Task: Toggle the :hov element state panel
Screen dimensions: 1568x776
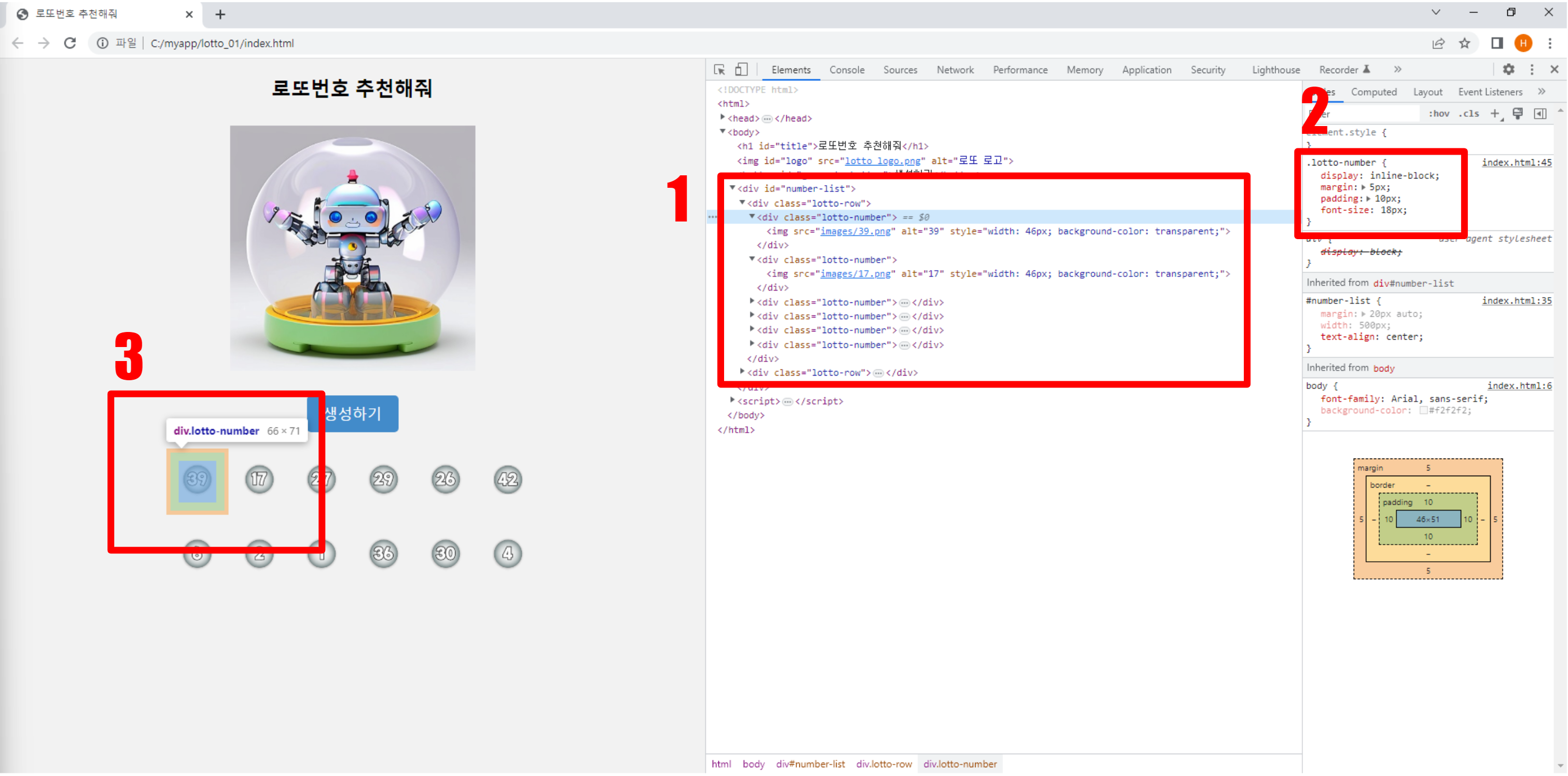Action: pyautogui.click(x=1439, y=114)
